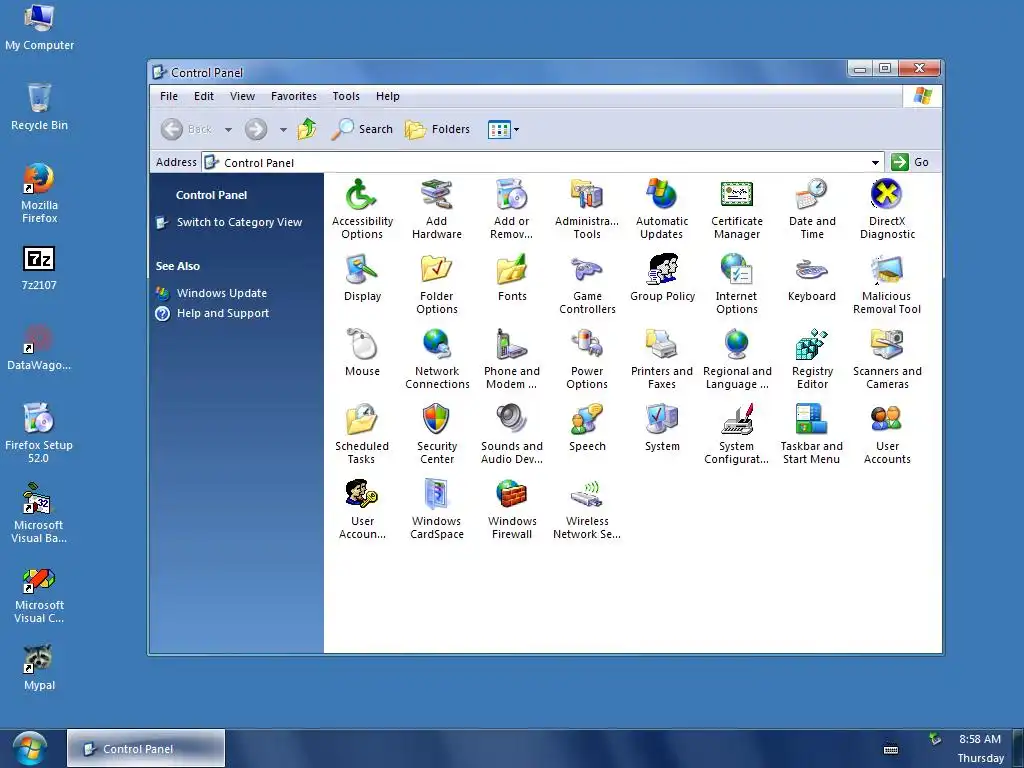Open the Tools menu

click(346, 96)
